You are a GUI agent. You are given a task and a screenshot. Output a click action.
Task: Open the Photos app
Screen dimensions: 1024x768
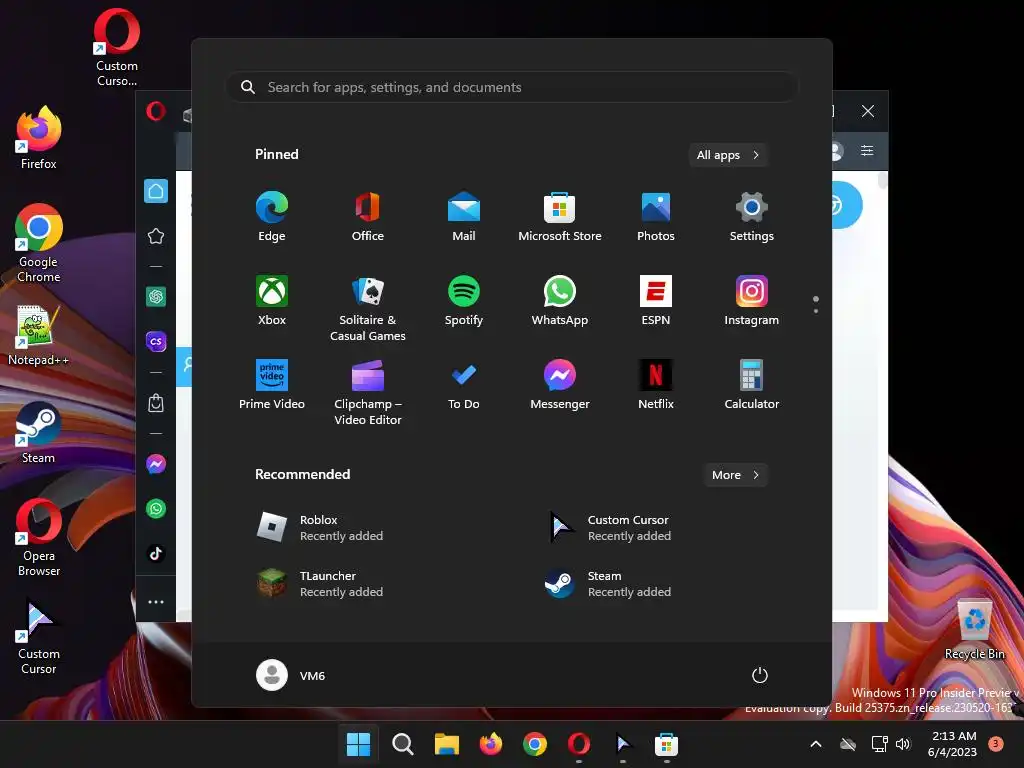click(x=656, y=217)
